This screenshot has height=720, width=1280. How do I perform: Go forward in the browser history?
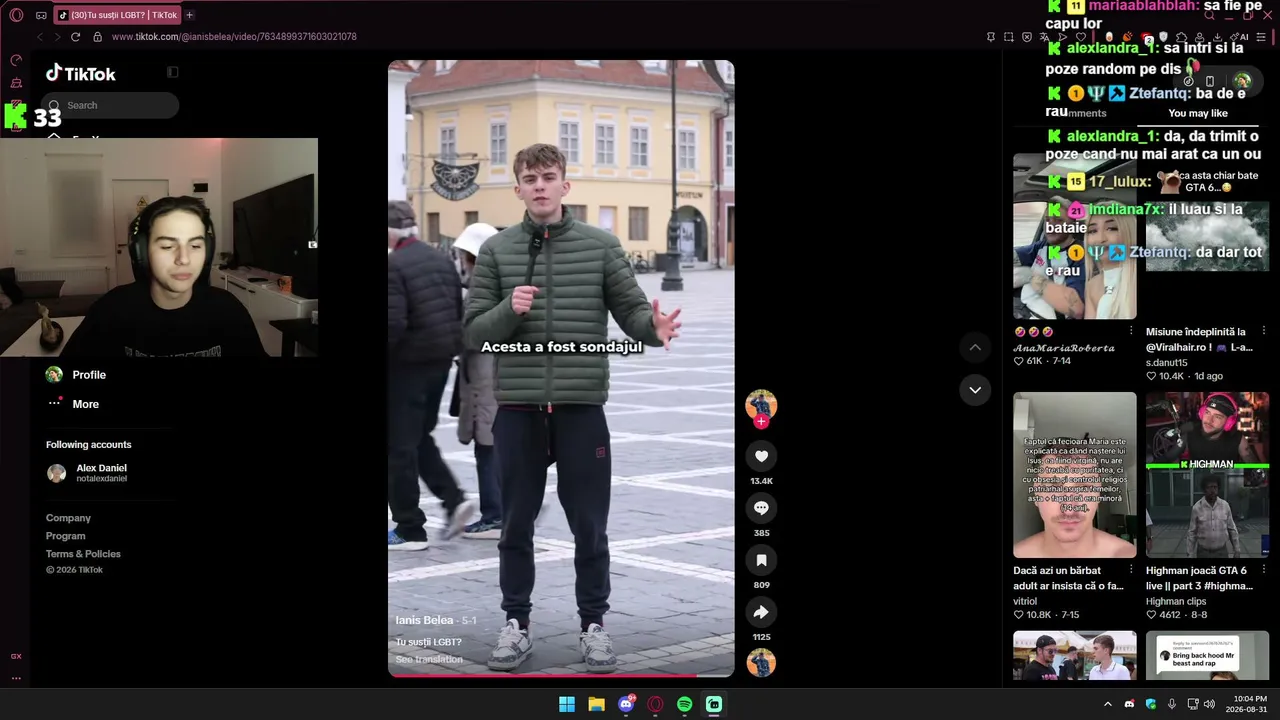click(56, 37)
